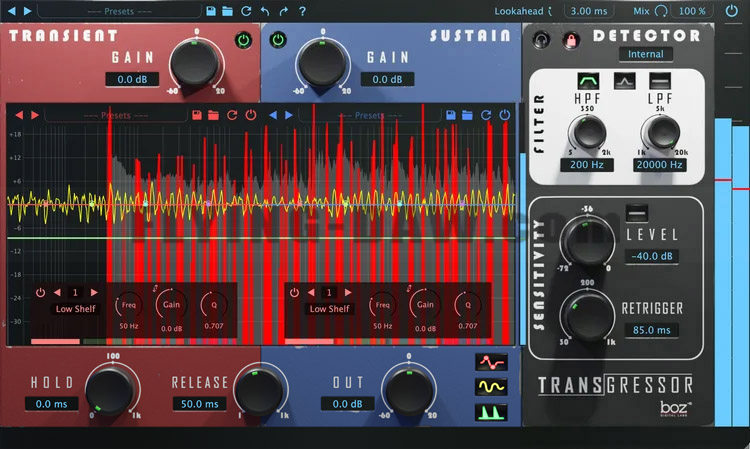
Task: Click the Hold knob
Action: pos(111,389)
